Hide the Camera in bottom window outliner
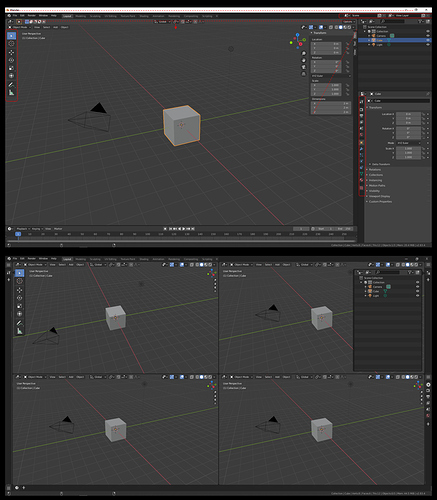Image resolution: width=437 pixels, height=500 pixels. click(417, 287)
